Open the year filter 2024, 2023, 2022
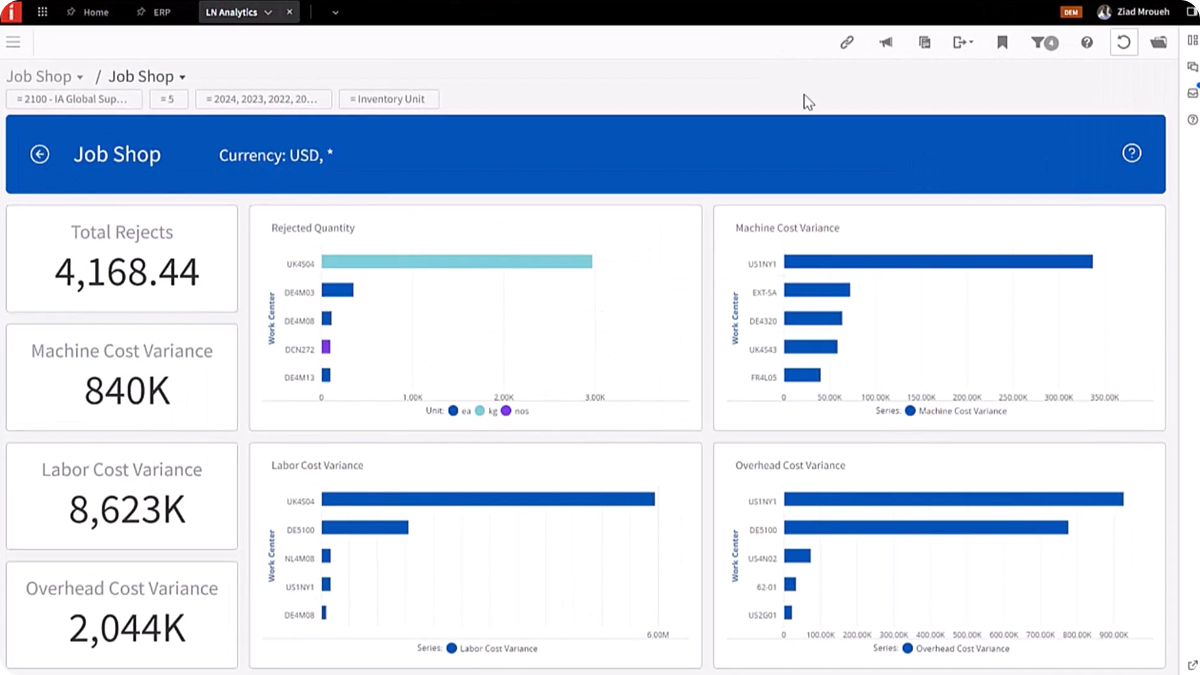1200x675 pixels. (263, 99)
